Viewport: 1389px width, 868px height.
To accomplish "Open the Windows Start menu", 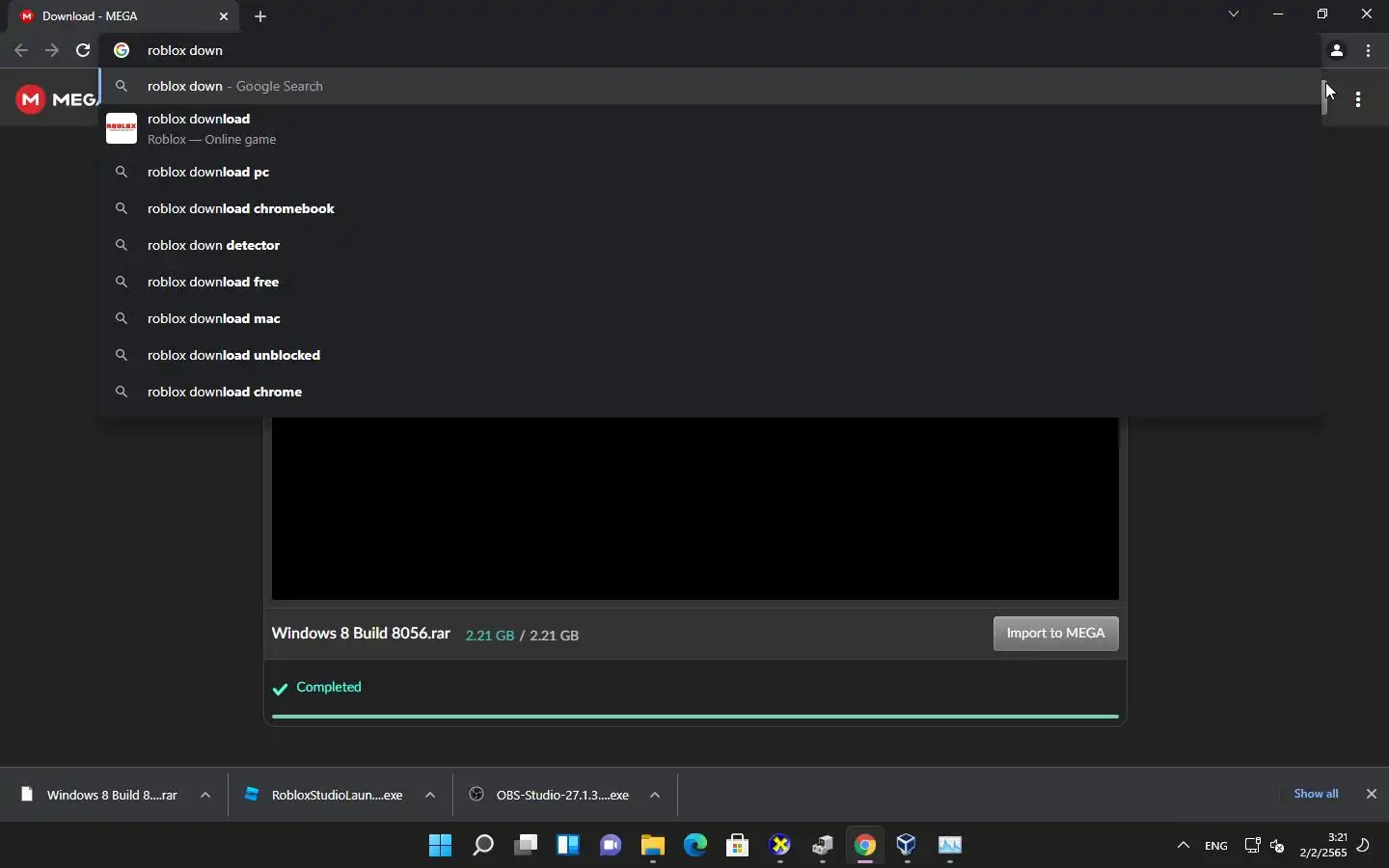I will click(441, 846).
